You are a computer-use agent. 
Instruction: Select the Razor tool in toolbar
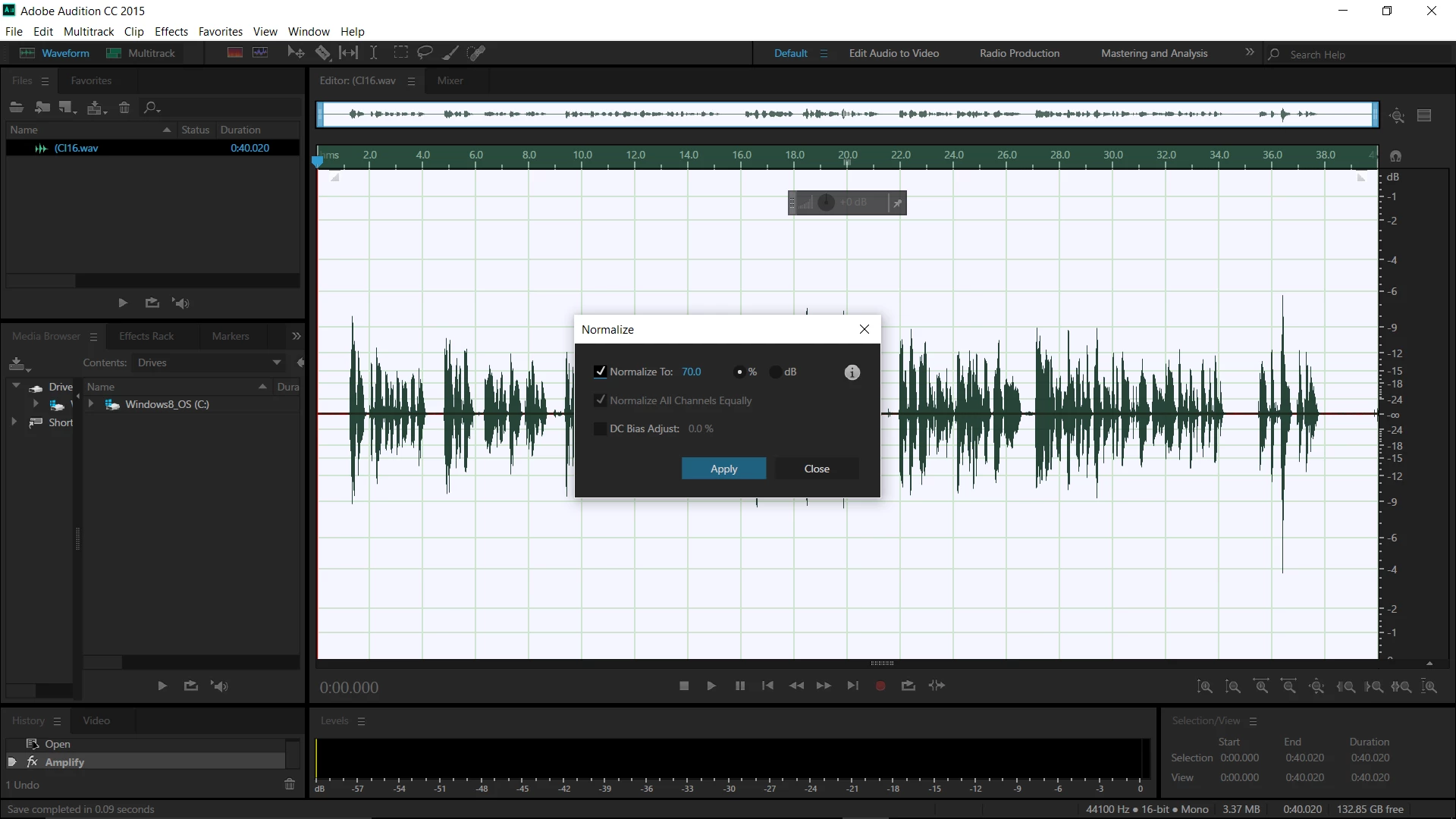322,53
